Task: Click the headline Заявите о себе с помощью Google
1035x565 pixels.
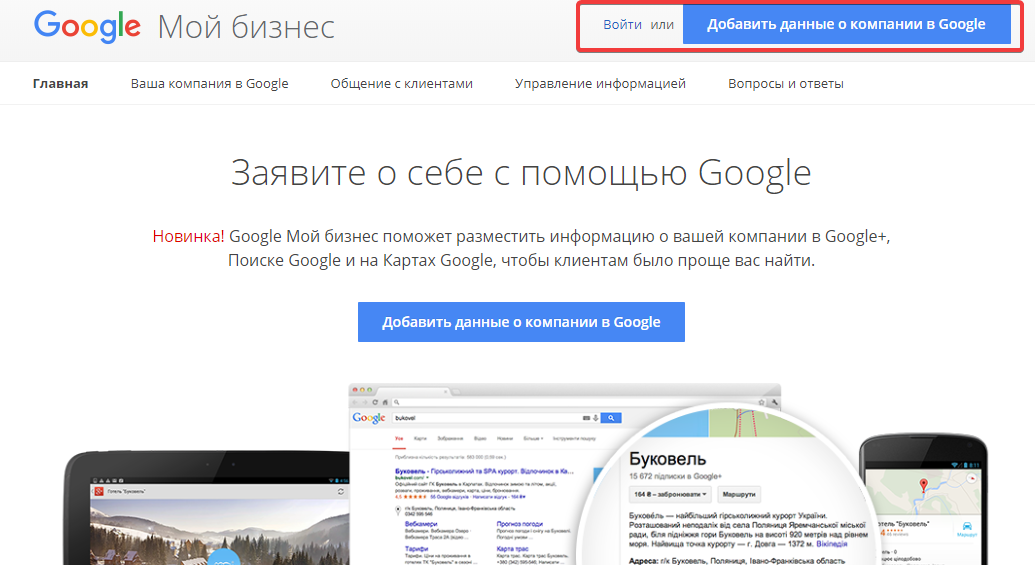Action: coord(521,174)
